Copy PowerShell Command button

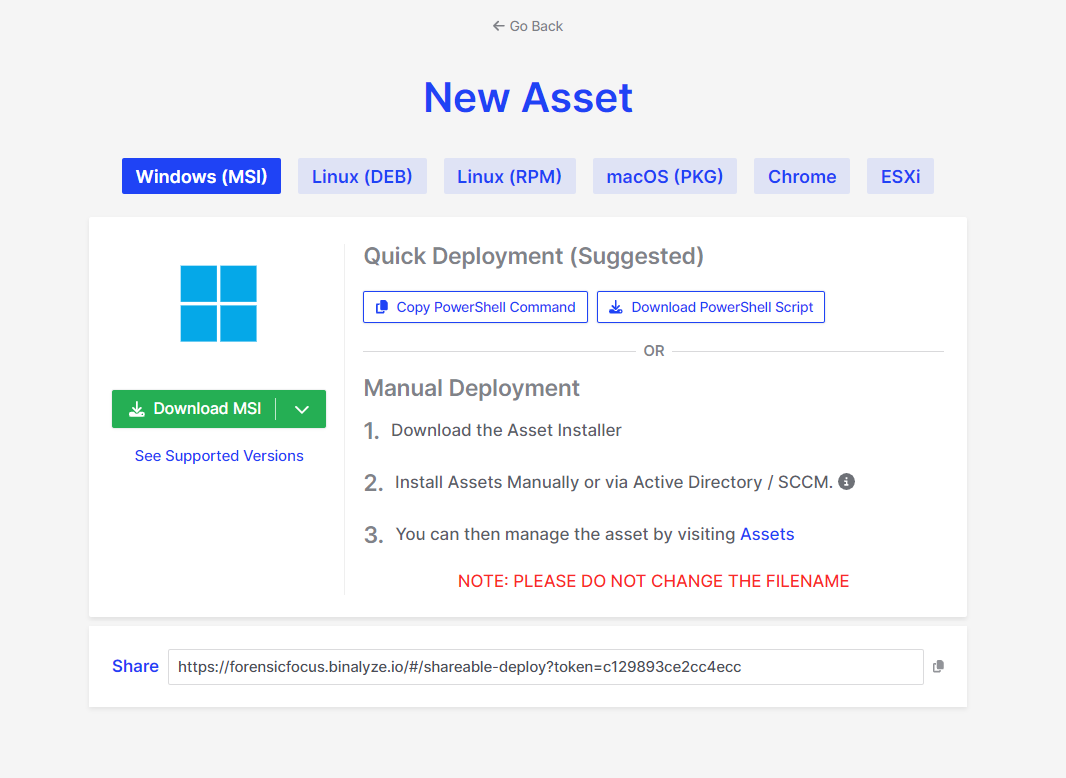tap(475, 307)
